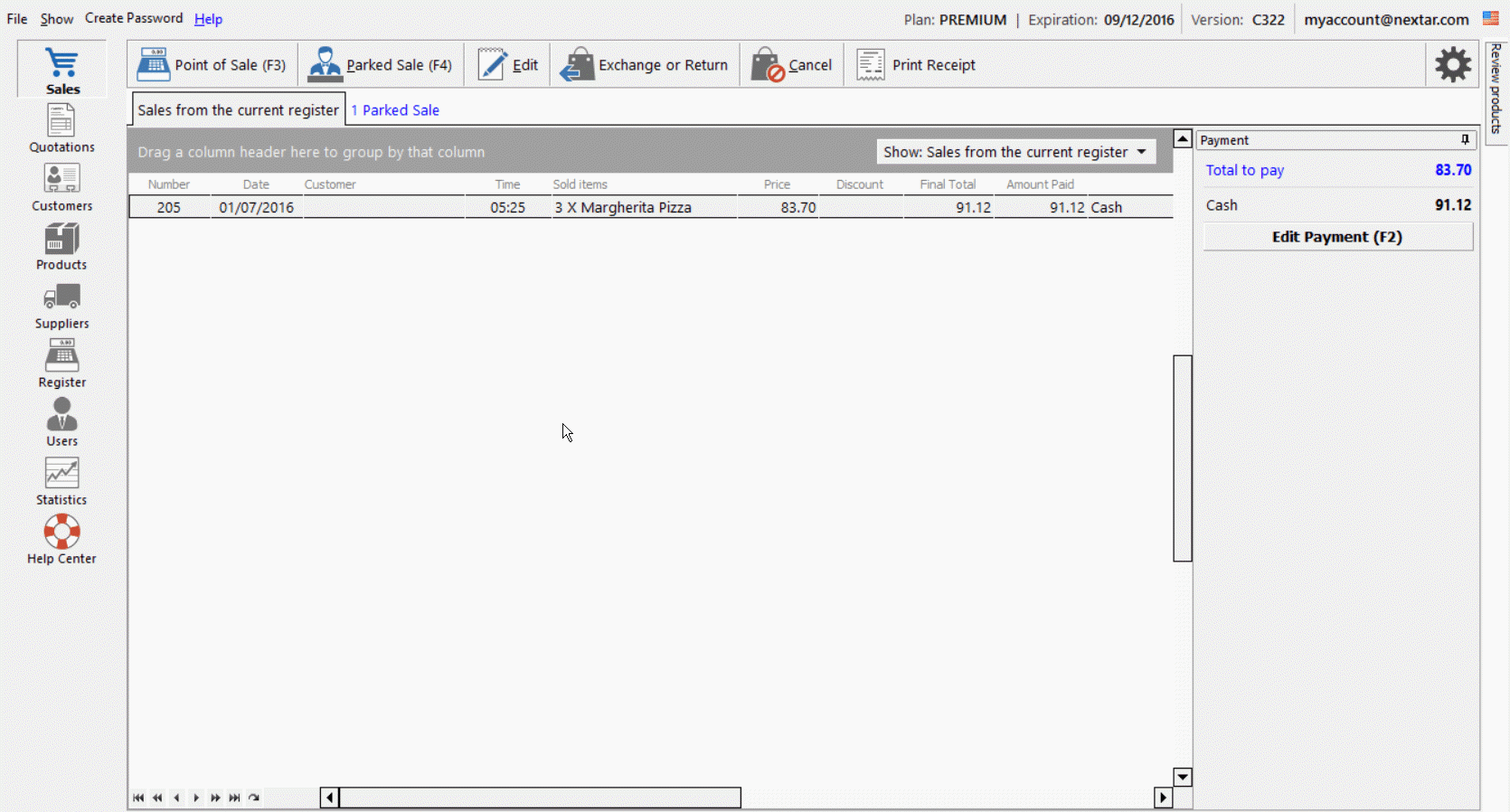Click the horizontal scrollbar right arrow

(1163, 798)
